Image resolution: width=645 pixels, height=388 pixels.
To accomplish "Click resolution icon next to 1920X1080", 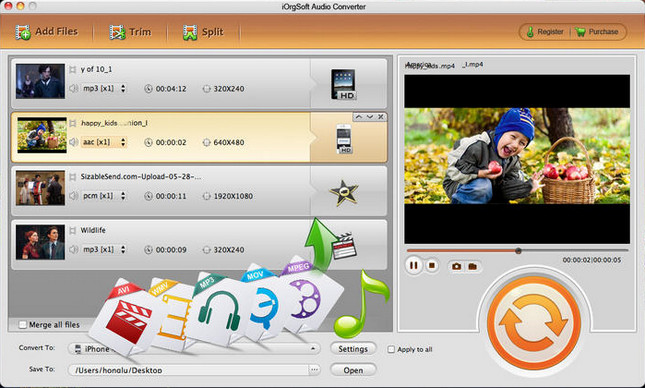I will tap(206, 196).
